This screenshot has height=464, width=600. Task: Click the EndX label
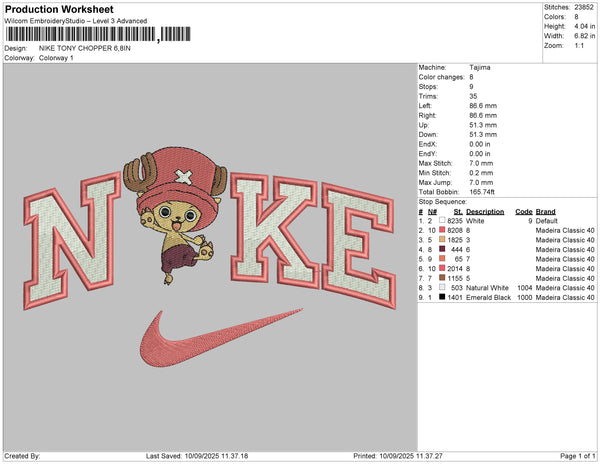pyautogui.click(x=427, y=144)
